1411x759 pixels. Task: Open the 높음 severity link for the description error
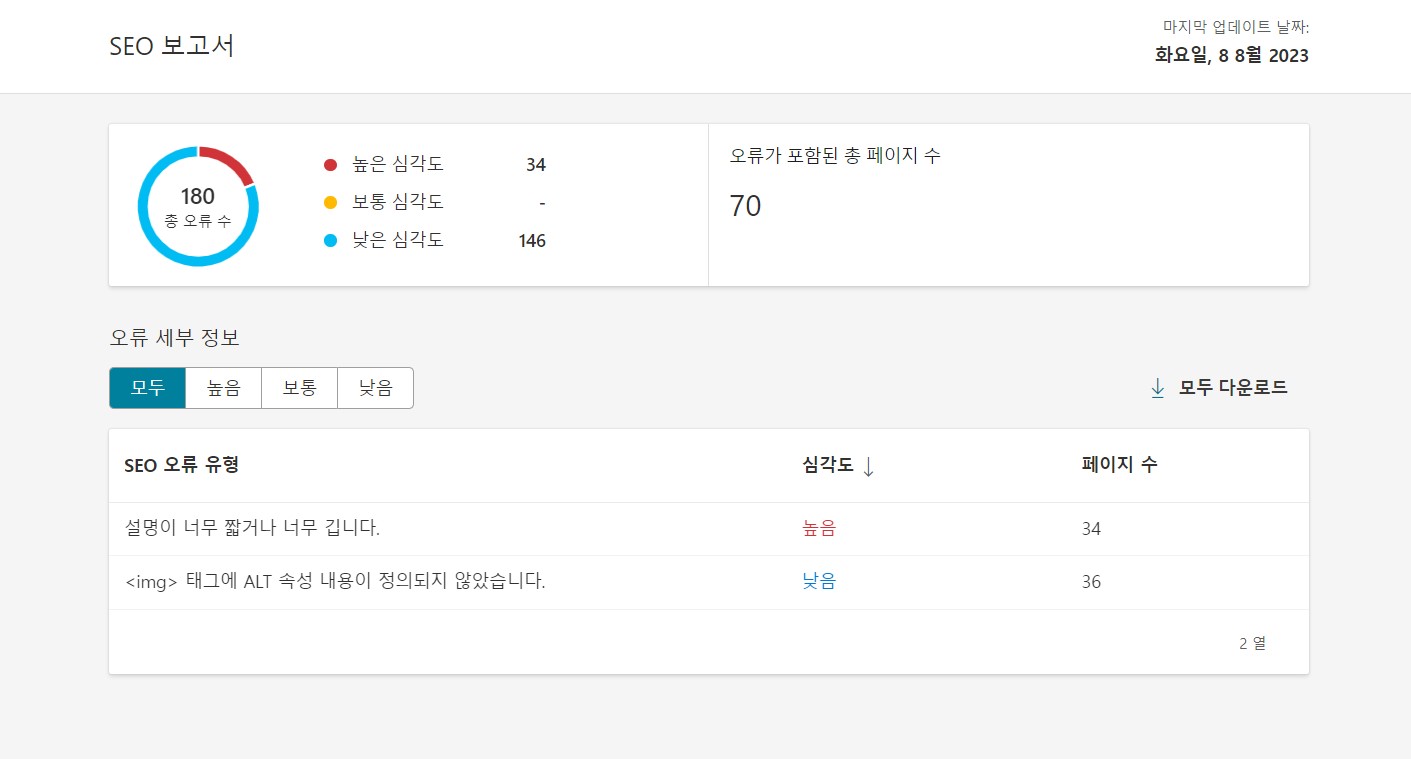(x=819, y=528)
